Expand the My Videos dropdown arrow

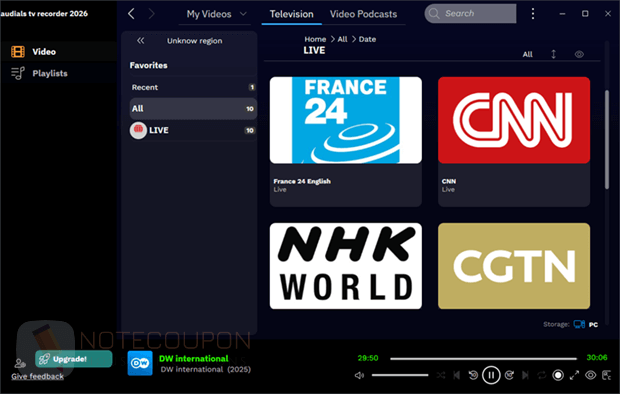click(243, 14)
